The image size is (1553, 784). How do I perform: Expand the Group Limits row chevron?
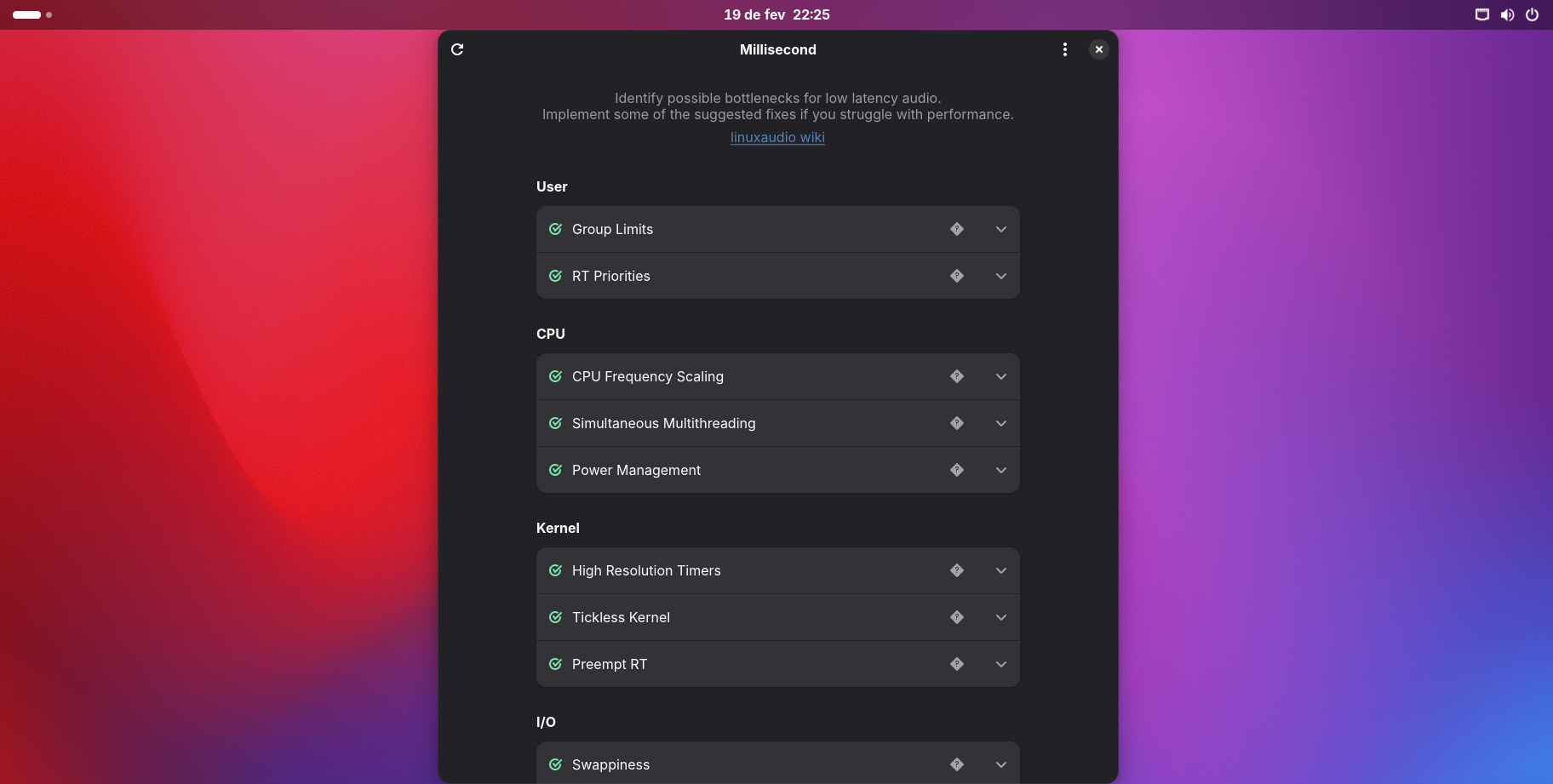tap(1001, 229)
